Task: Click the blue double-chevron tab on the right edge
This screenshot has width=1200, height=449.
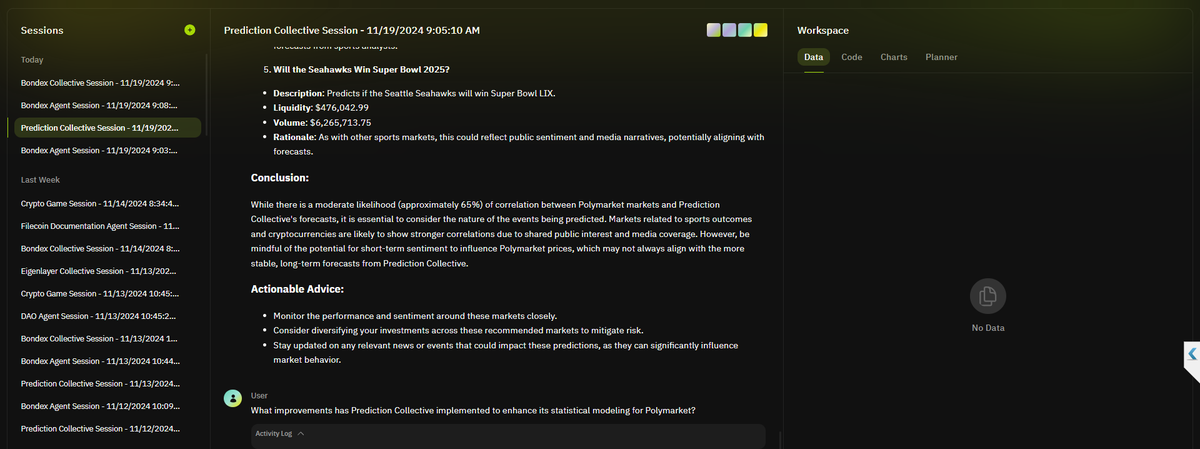Action: pyautogui.click(x=1191, y=354)
